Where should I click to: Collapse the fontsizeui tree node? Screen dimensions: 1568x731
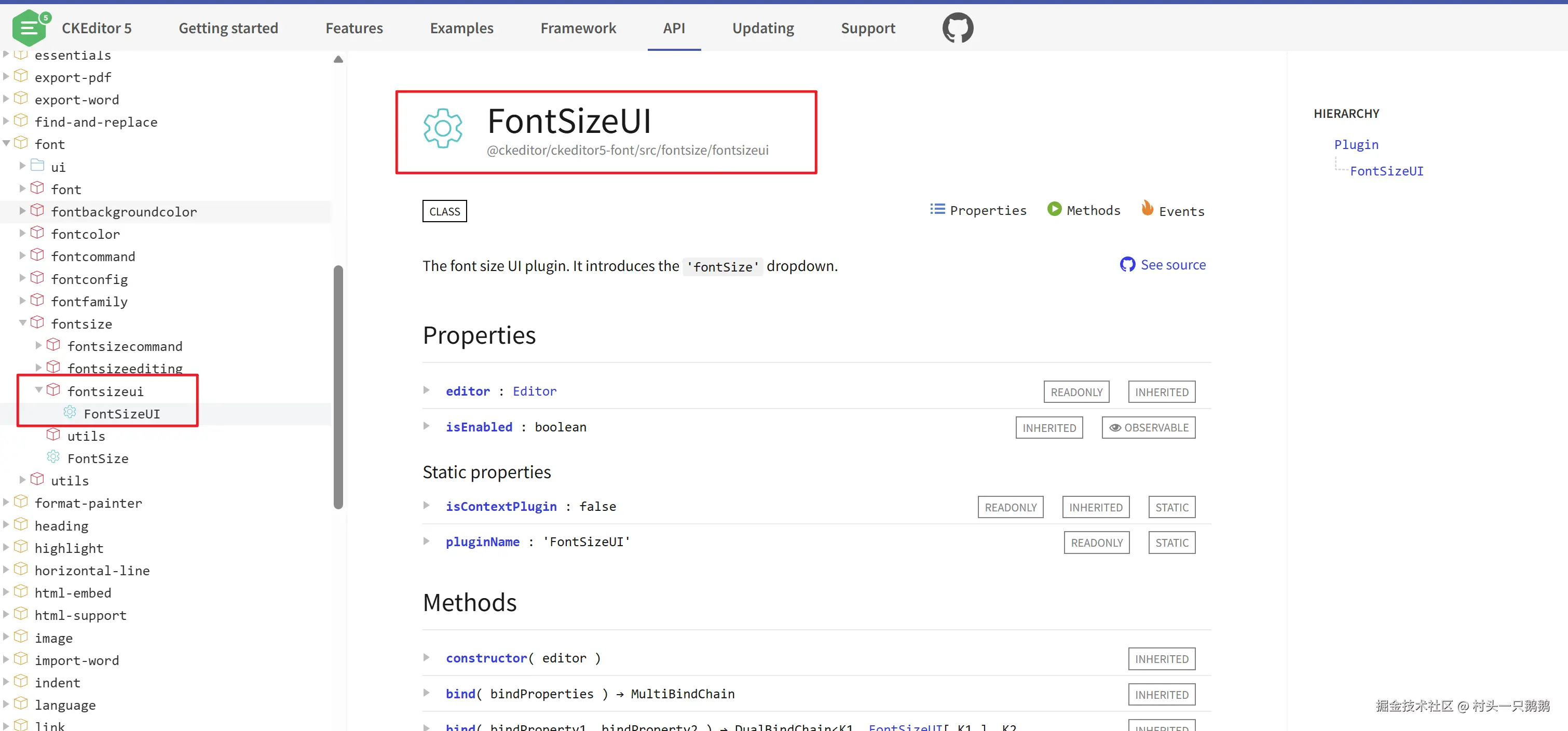[x=38, y=390]
